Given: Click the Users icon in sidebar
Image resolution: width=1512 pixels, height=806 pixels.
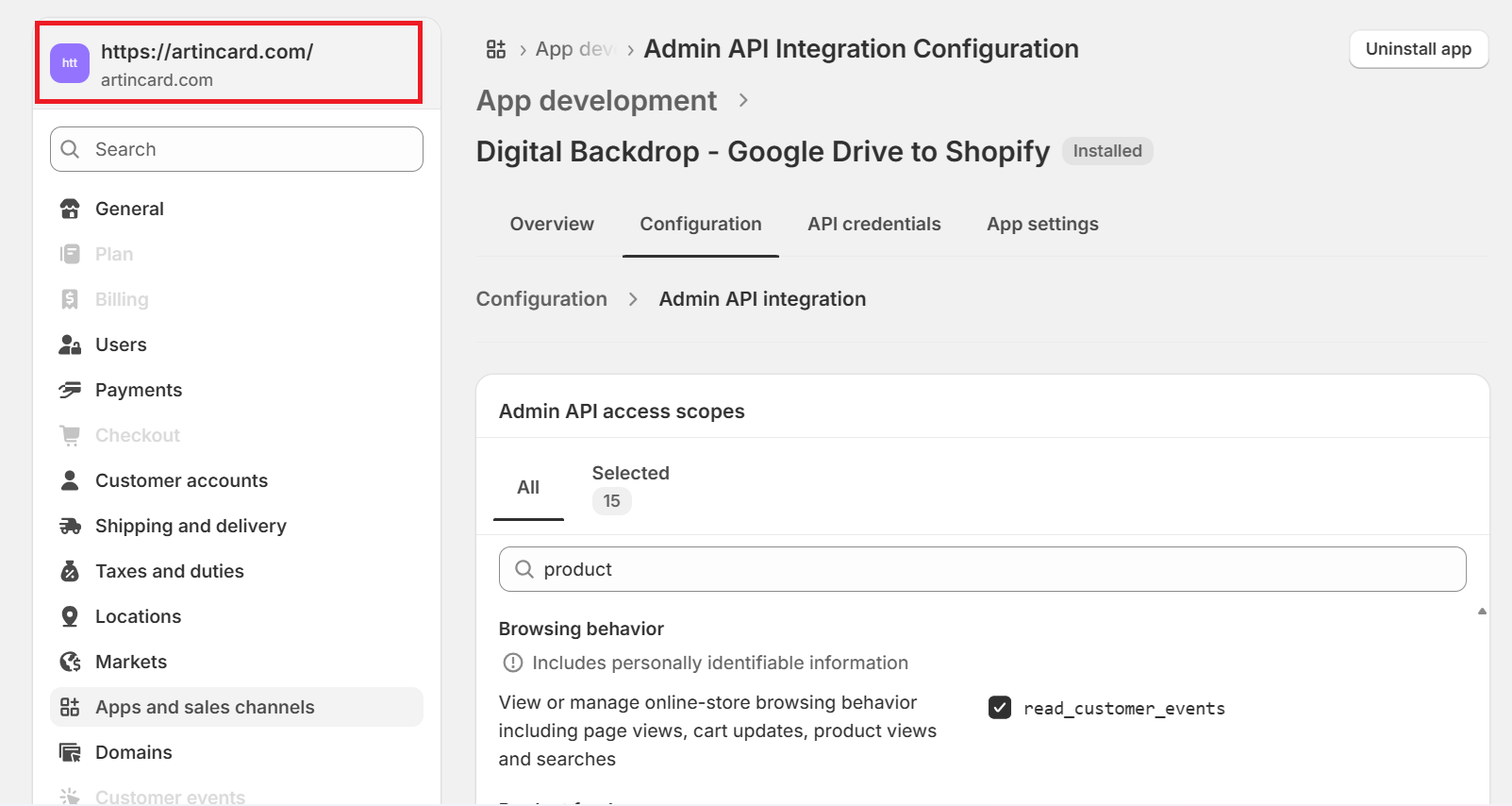Looking at the screenshot, I should [x=70, y=344].
